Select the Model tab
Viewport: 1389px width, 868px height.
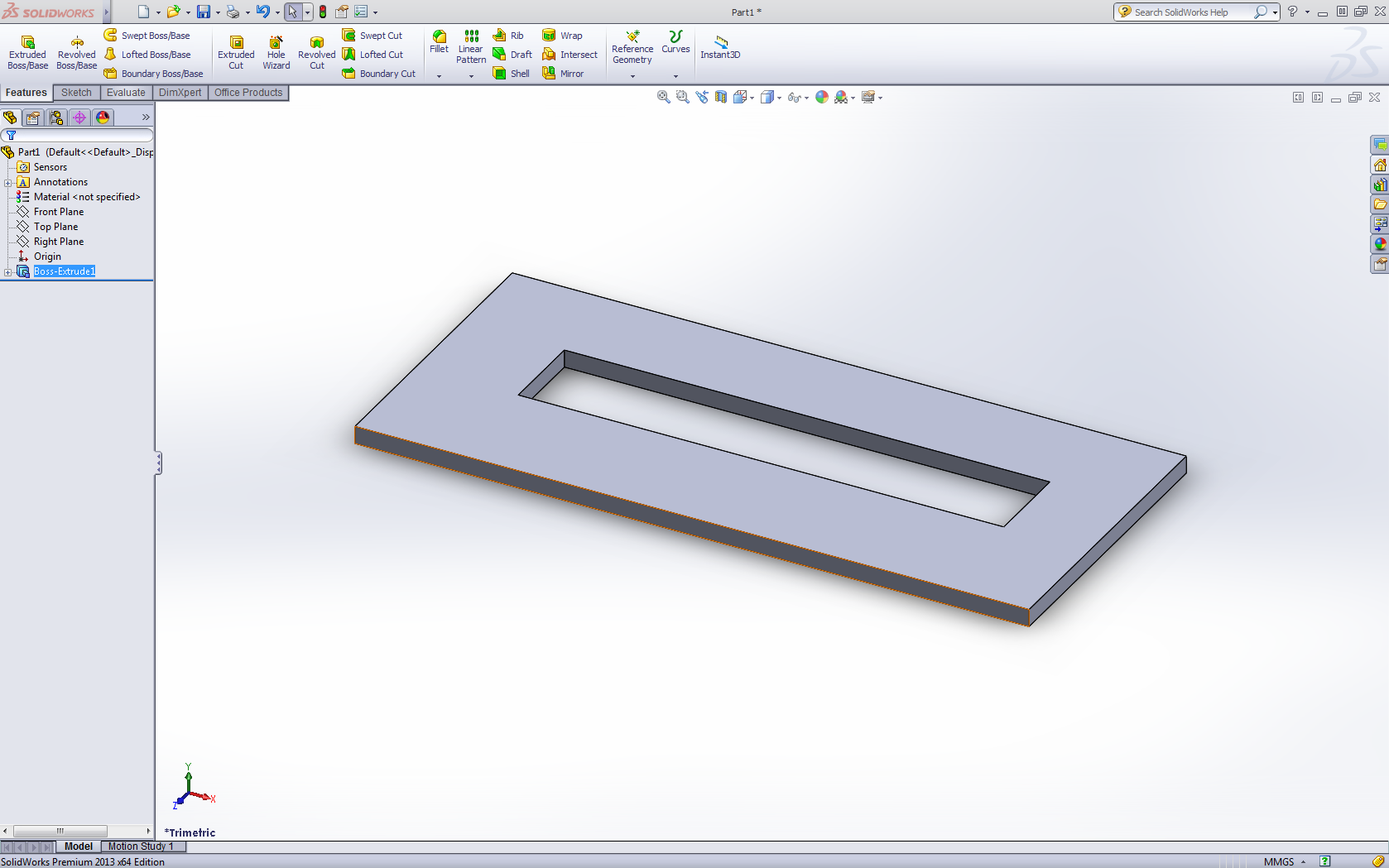(79, 846)
